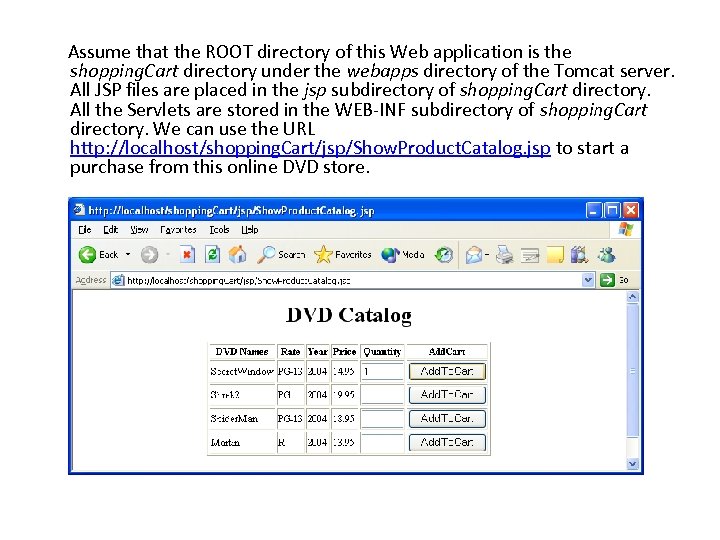The height and width of the screenshot is (540, 720).
Task: Open the File menu
Action: (x=84, y=229)
